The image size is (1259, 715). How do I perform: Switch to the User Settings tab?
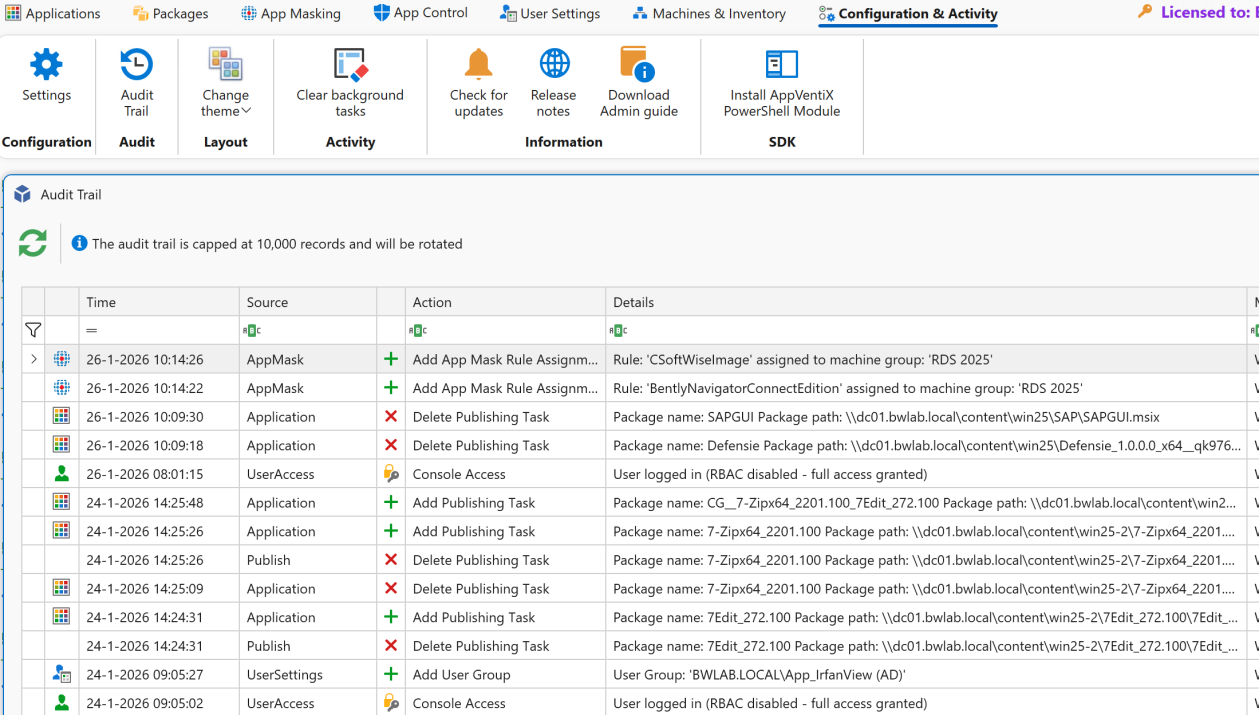tap(550, 13)
